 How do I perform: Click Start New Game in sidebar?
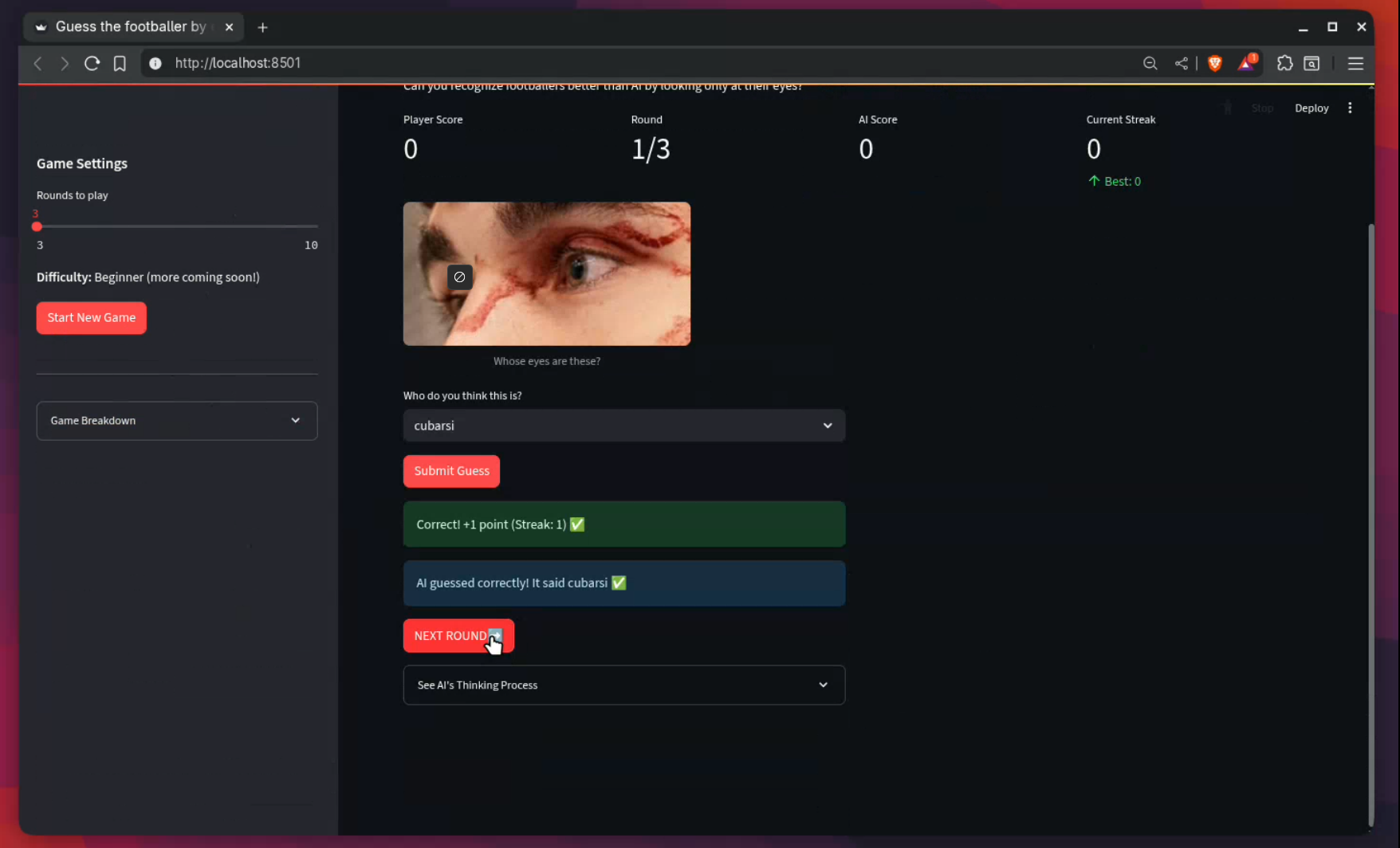pyautogui.click(x=92, y=318)
